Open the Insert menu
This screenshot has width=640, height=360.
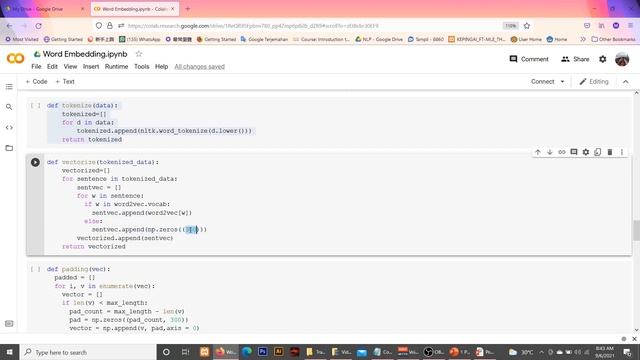click(x=91, y=67)
